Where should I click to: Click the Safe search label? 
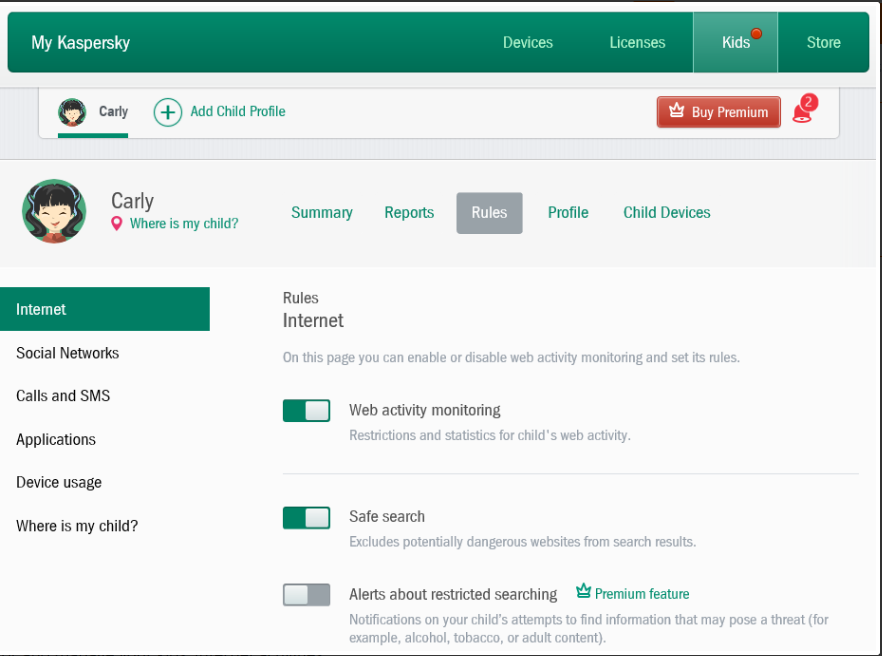point(387,516)
